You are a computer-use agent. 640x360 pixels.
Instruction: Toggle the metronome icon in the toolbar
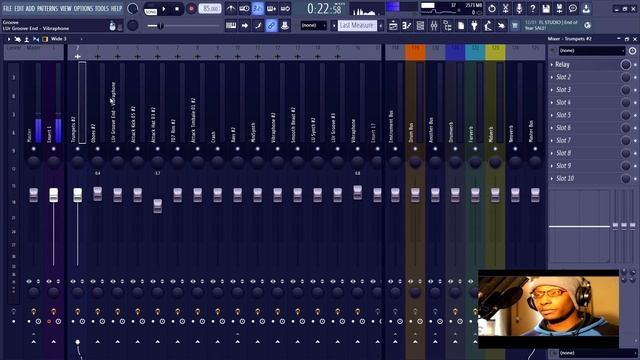[x=231, y=8]
